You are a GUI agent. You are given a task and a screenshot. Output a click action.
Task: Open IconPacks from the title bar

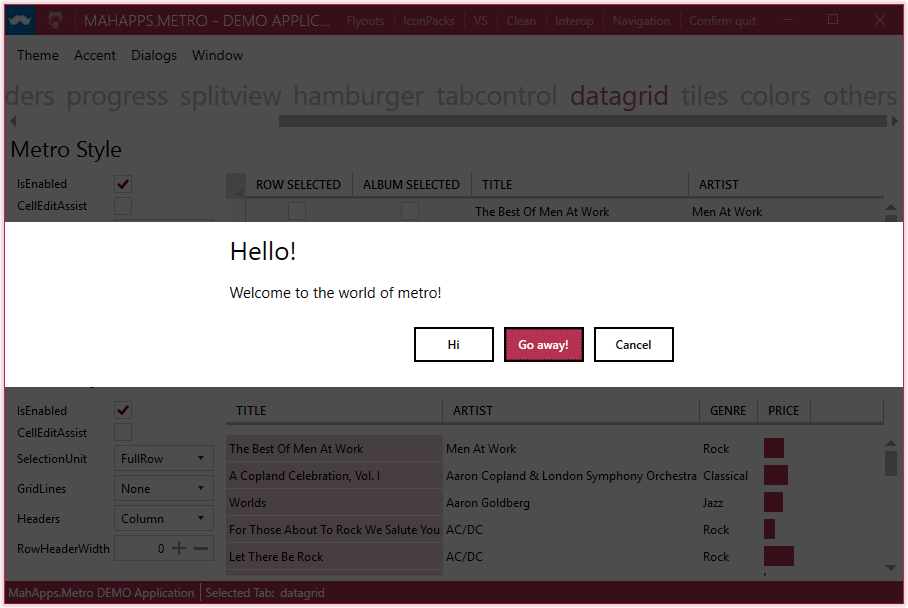pos(429,21)
